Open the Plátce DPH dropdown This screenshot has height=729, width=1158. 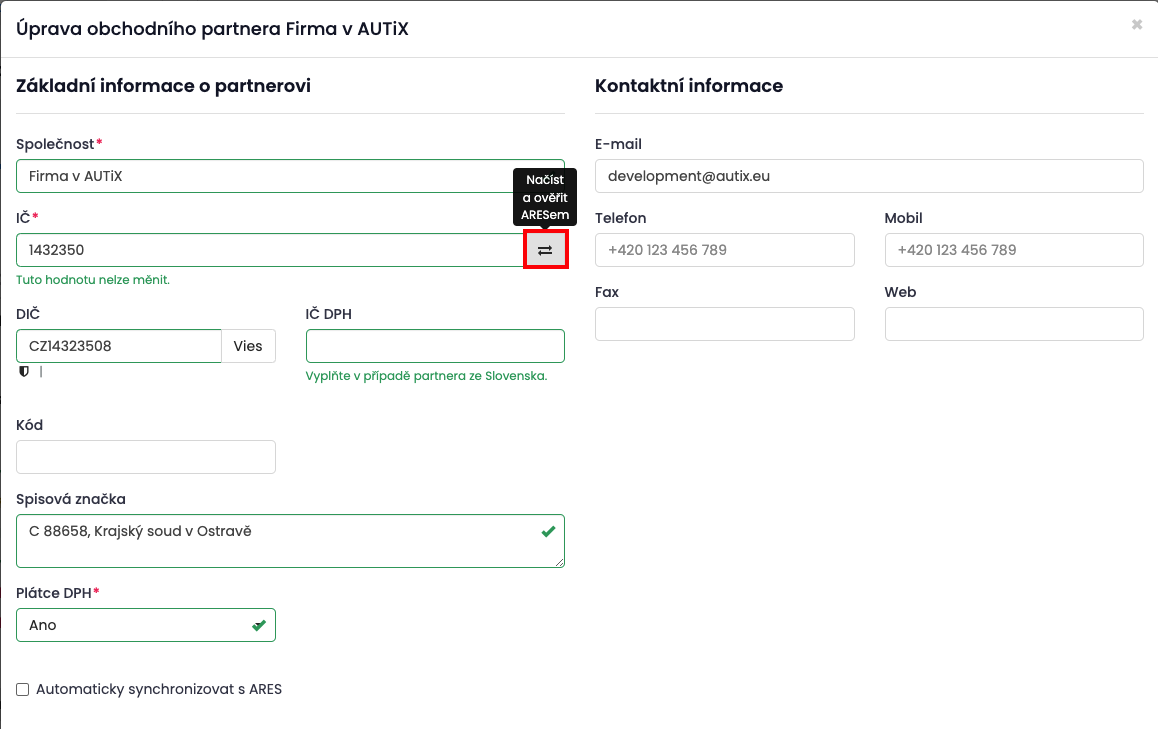146,625
